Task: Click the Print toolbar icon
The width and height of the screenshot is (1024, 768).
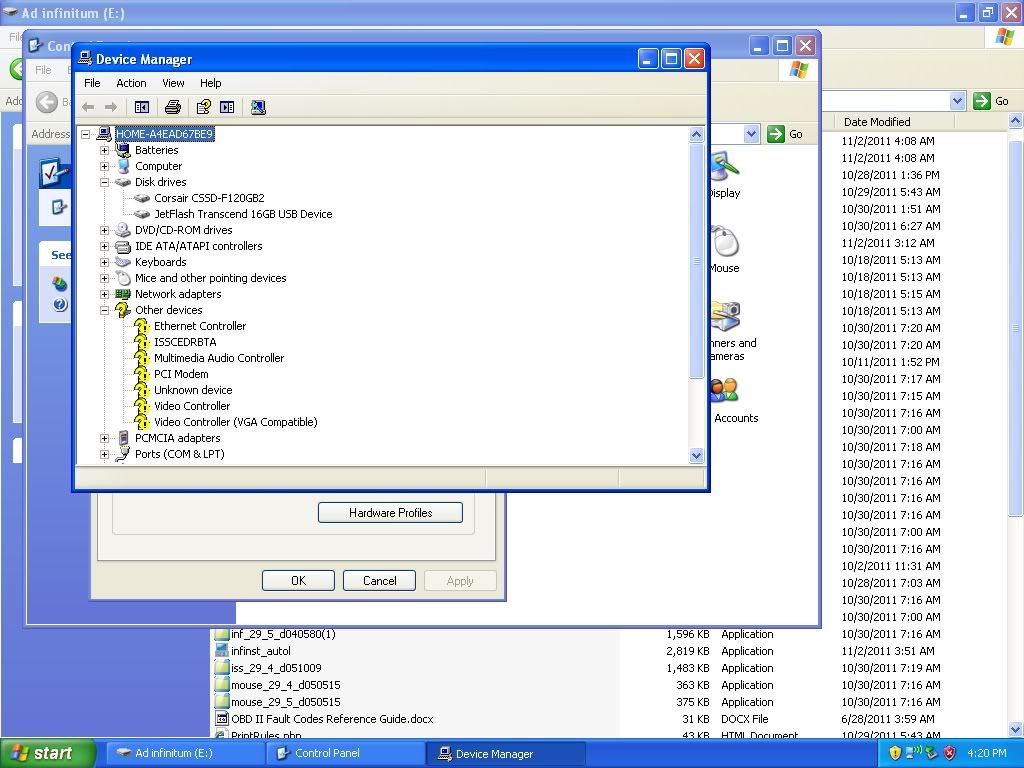Action: coord(172,107)
